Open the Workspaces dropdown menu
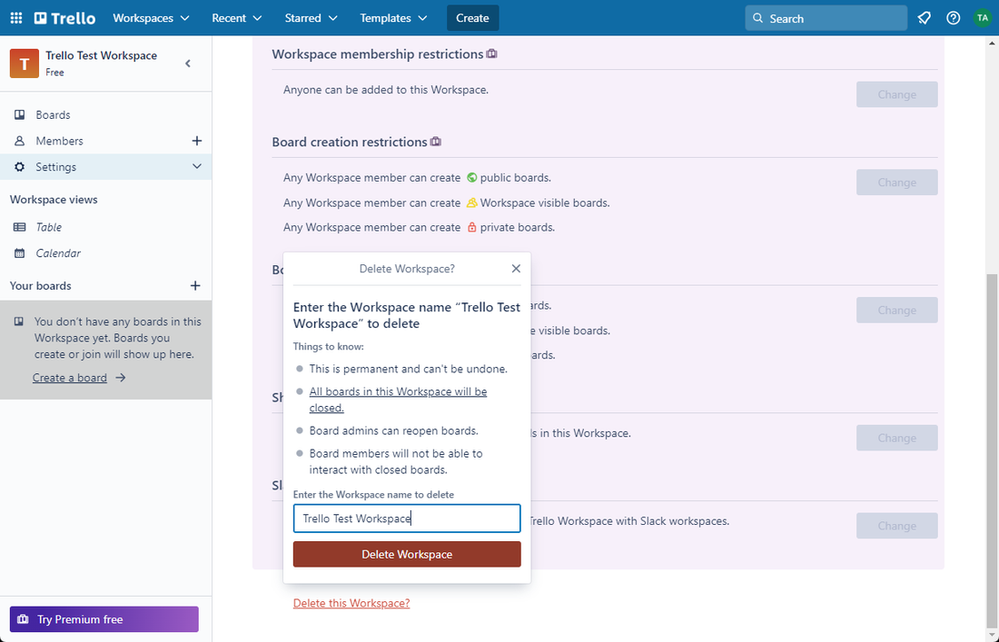Image resolution: width=999 pixels, height=642 pixels. (x=151, y=18)
